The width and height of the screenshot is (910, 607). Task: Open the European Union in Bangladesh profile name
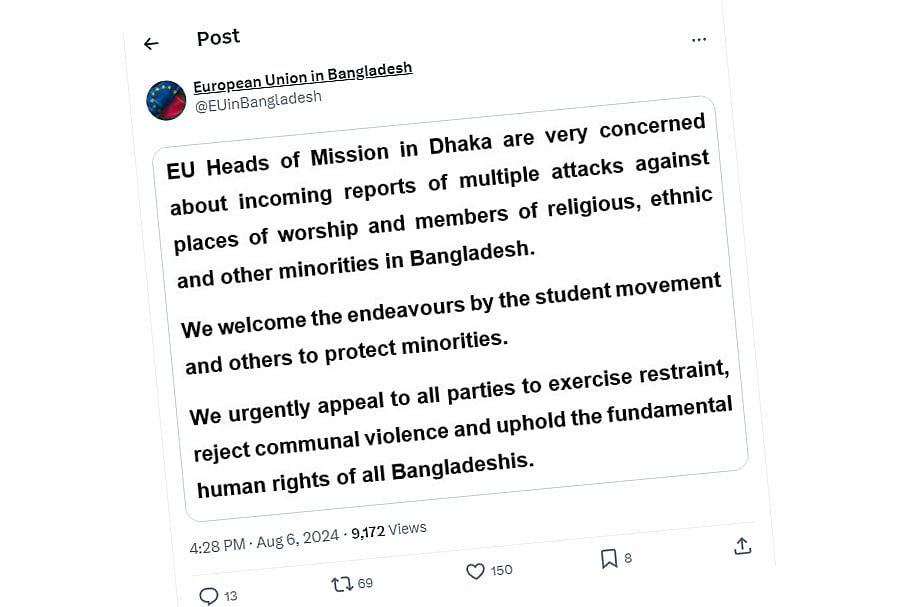302,77
